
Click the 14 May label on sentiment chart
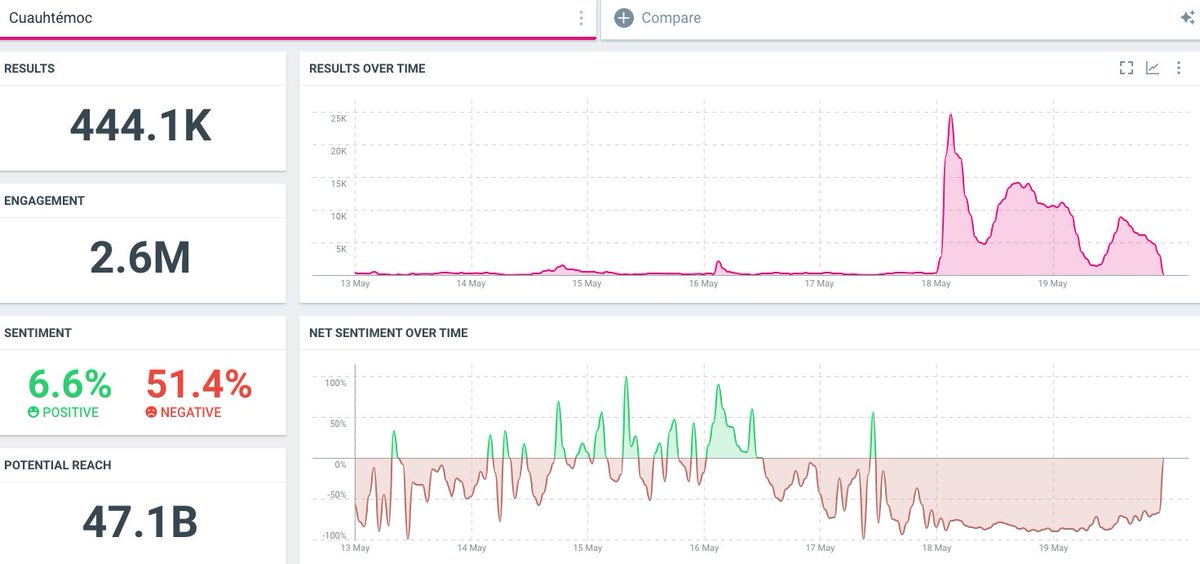[471, 548]
